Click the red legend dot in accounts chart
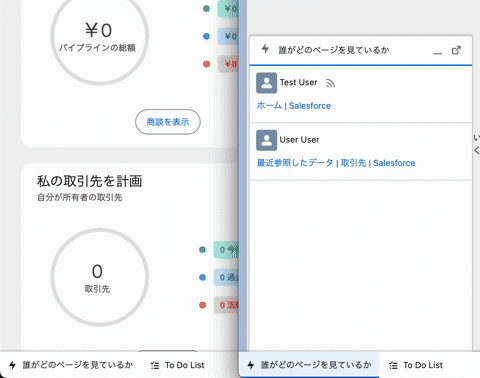This screenshot has height=378, width=480. click(x=202, y=305)
